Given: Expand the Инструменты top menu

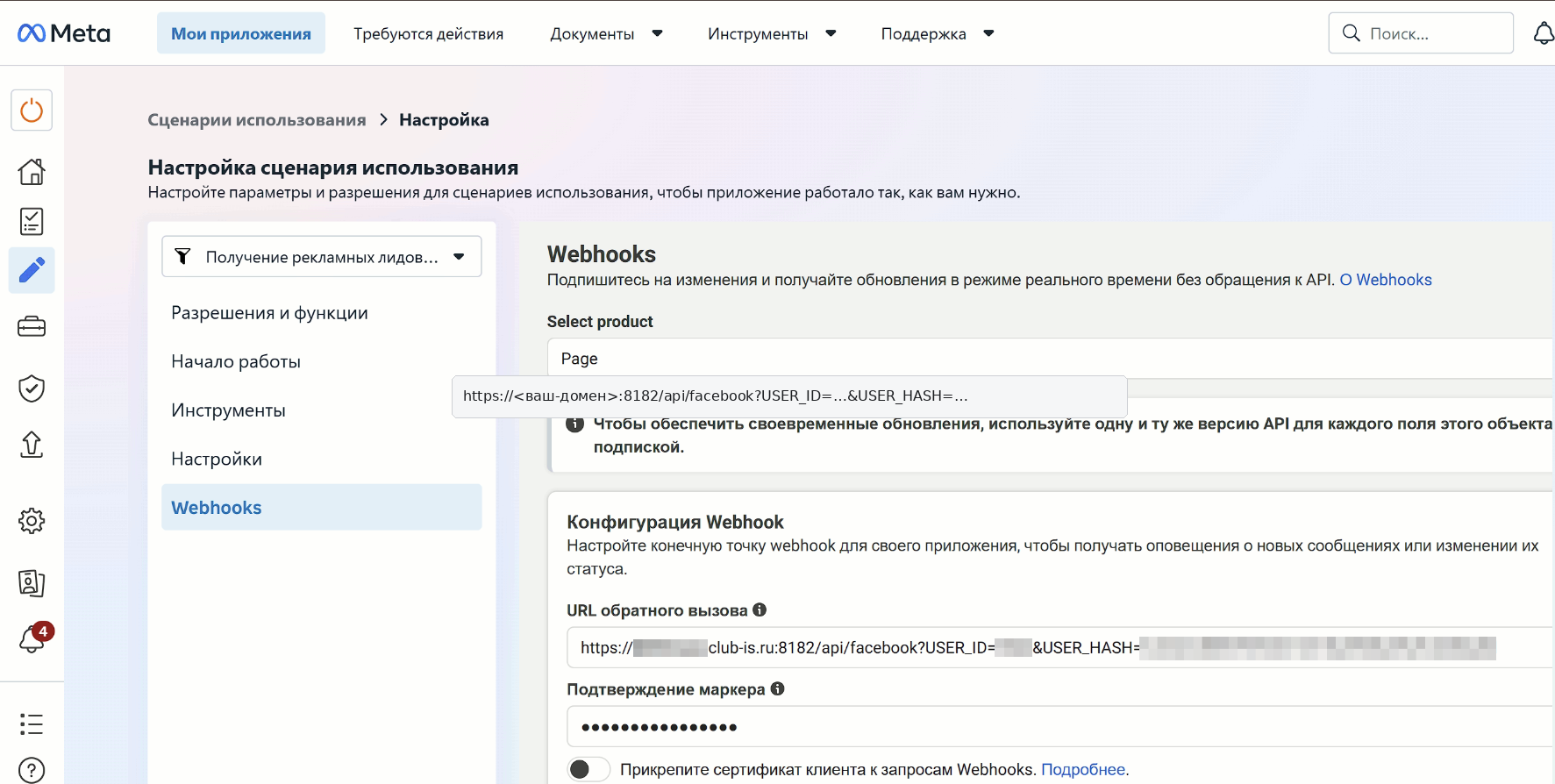Looking at the screenshot, I should (x=772, y=33).
